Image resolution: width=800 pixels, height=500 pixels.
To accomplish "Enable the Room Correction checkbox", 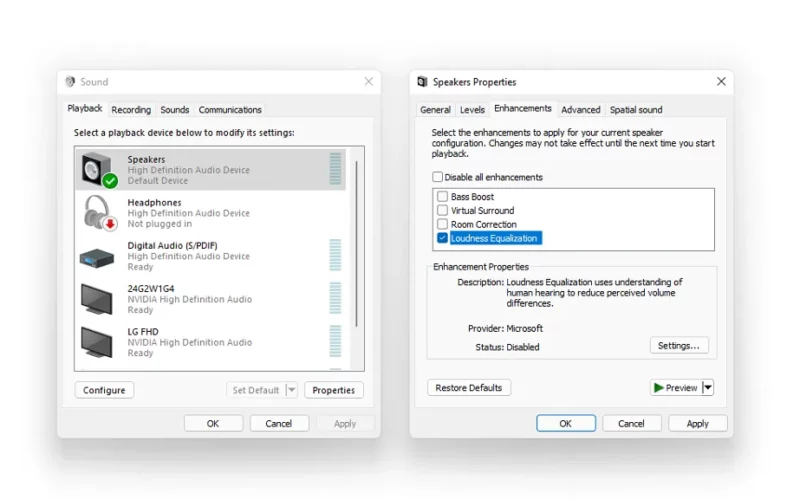I will tap(442, 224).
